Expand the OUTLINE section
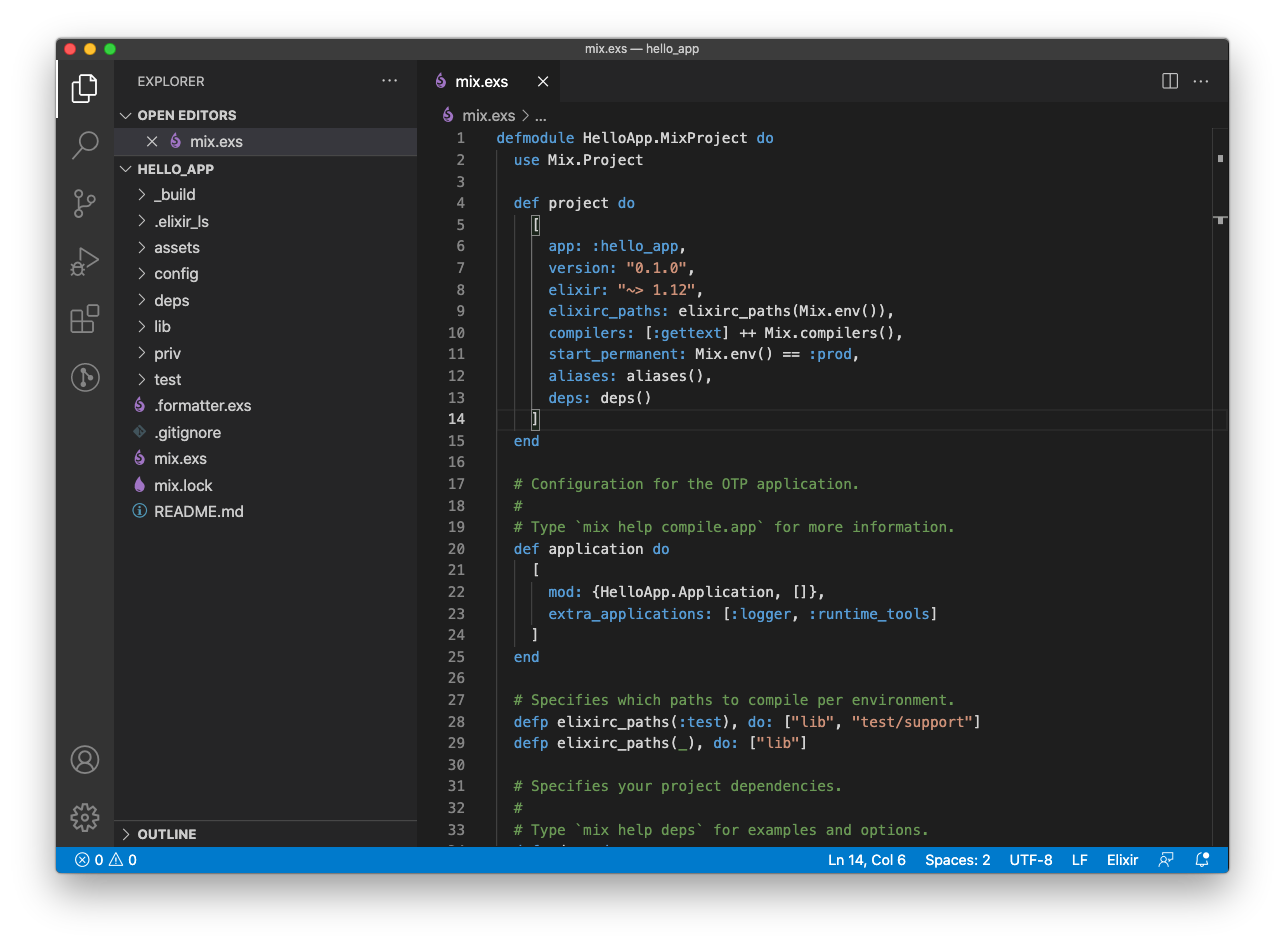The width and height of the screenshot is (1285, 947). coord(166,834)
